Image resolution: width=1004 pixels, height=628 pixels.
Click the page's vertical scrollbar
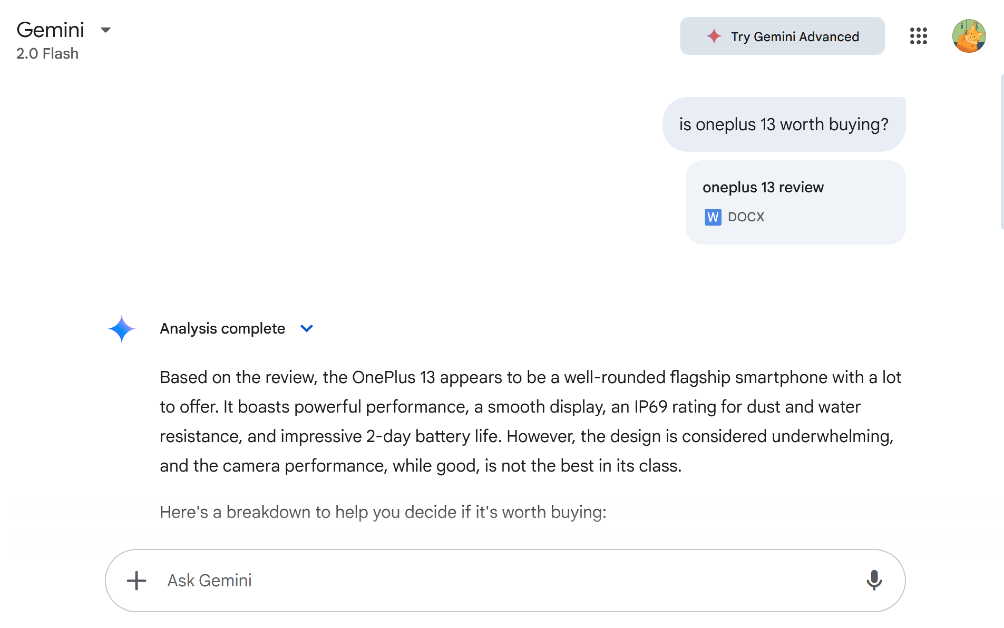click(1000, 150)
